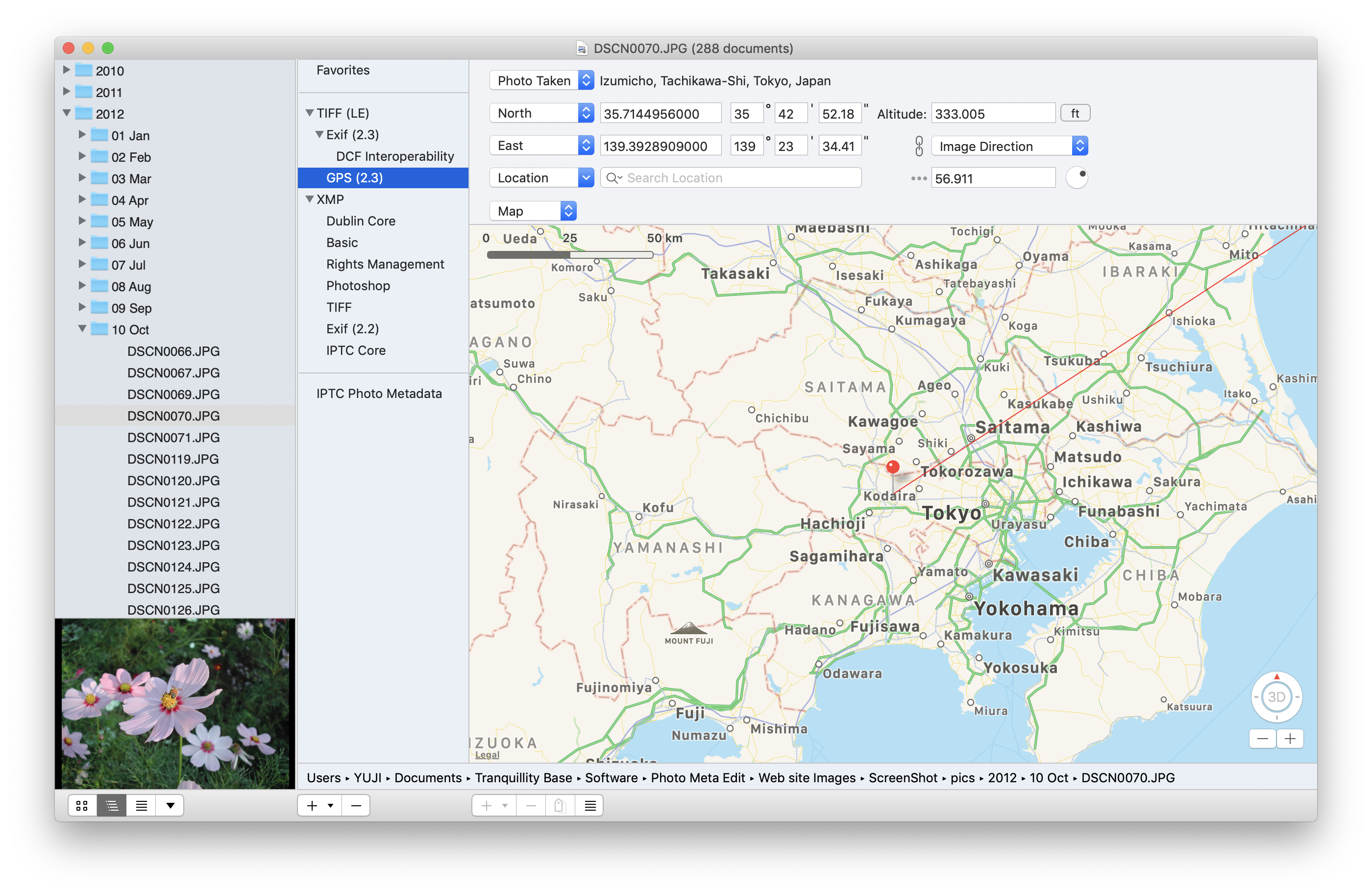Expand the 01 Jan folder
Screen dimensions: 1372x894
point(82,134)
